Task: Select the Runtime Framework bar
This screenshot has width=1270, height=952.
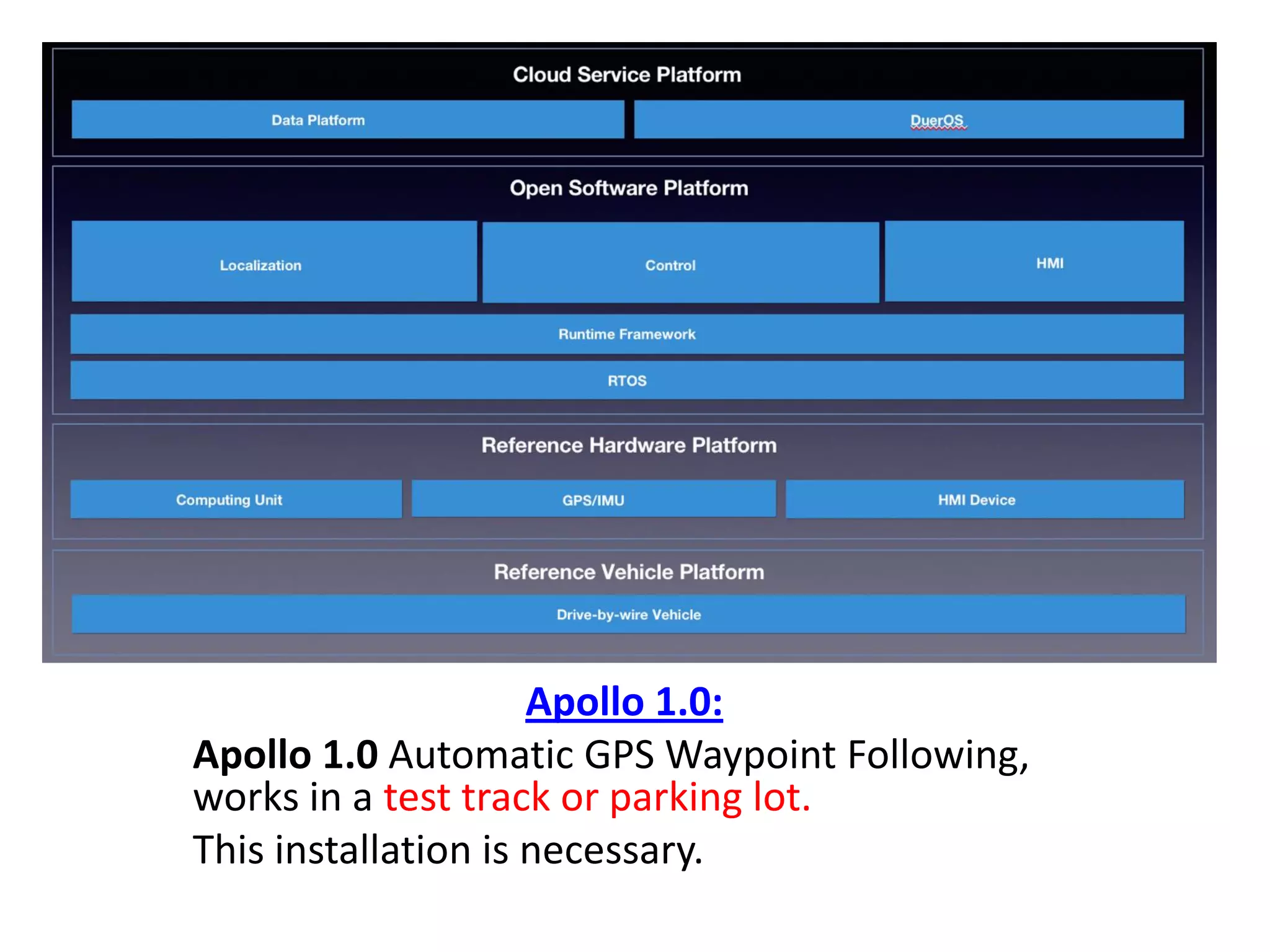Action: click(x=627, y=334)
